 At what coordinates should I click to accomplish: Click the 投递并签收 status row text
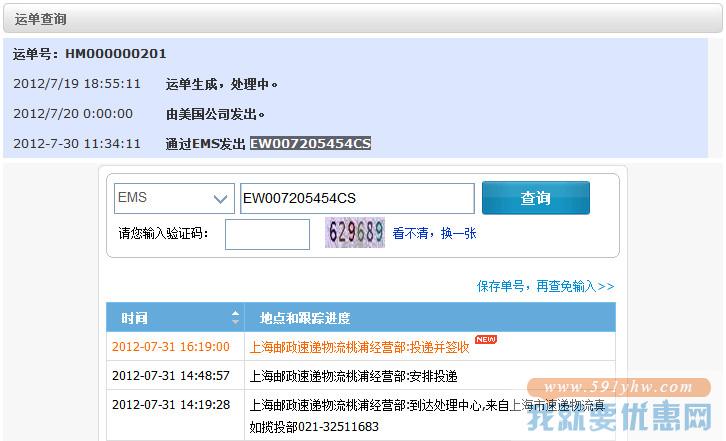pos(359,347)
